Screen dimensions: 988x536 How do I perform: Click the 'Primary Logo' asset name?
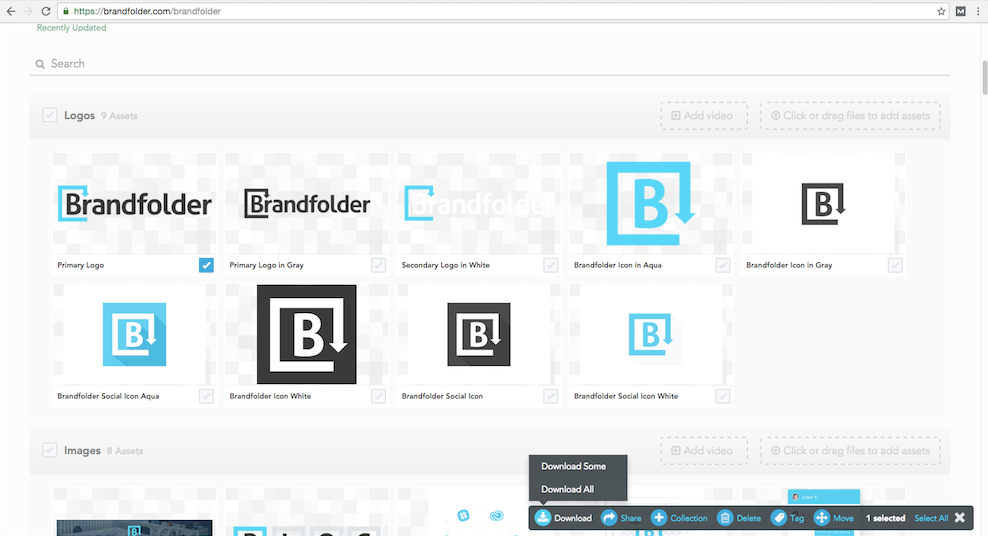point(81,265)
